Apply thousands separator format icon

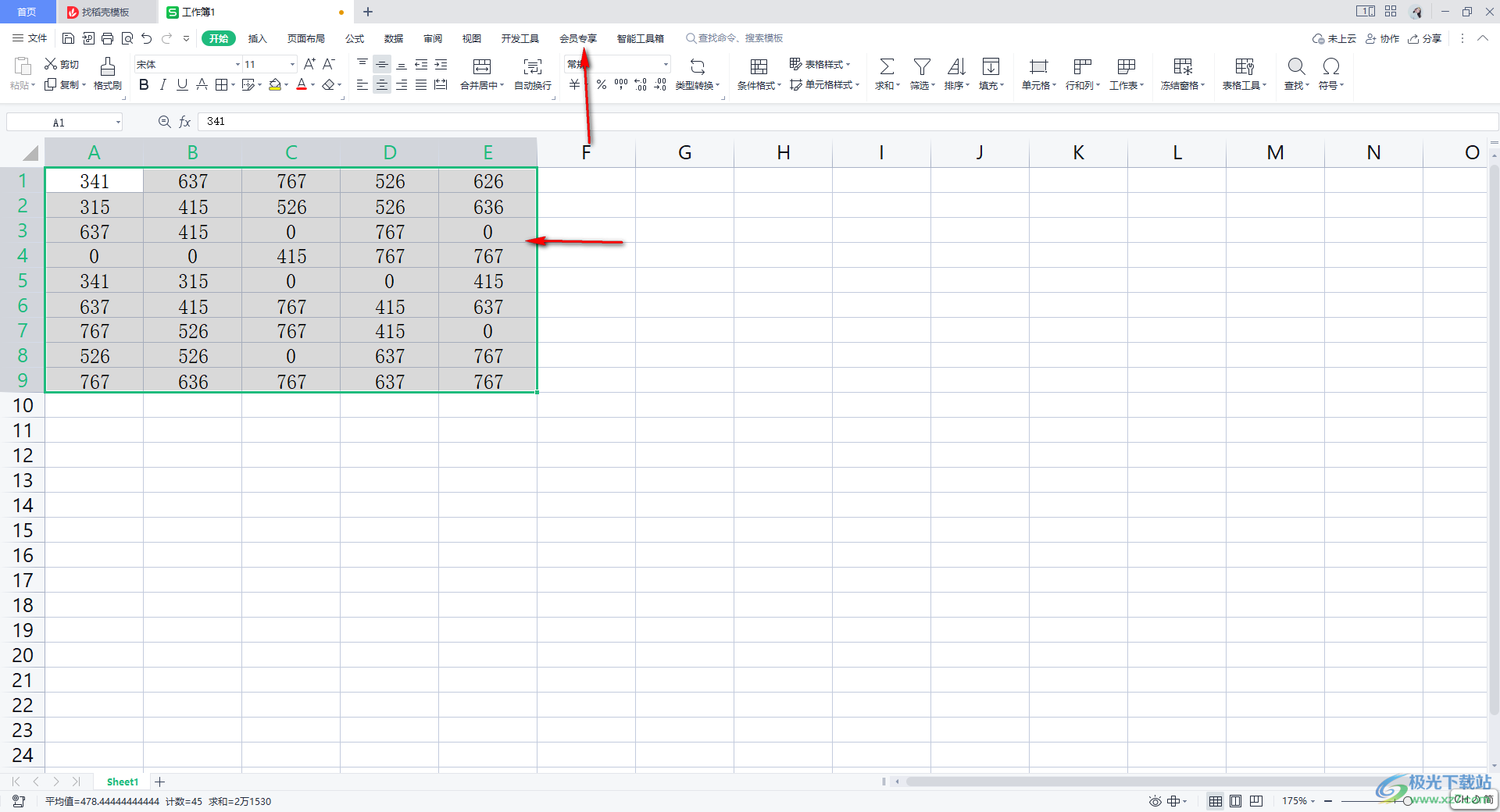[620, 84]
